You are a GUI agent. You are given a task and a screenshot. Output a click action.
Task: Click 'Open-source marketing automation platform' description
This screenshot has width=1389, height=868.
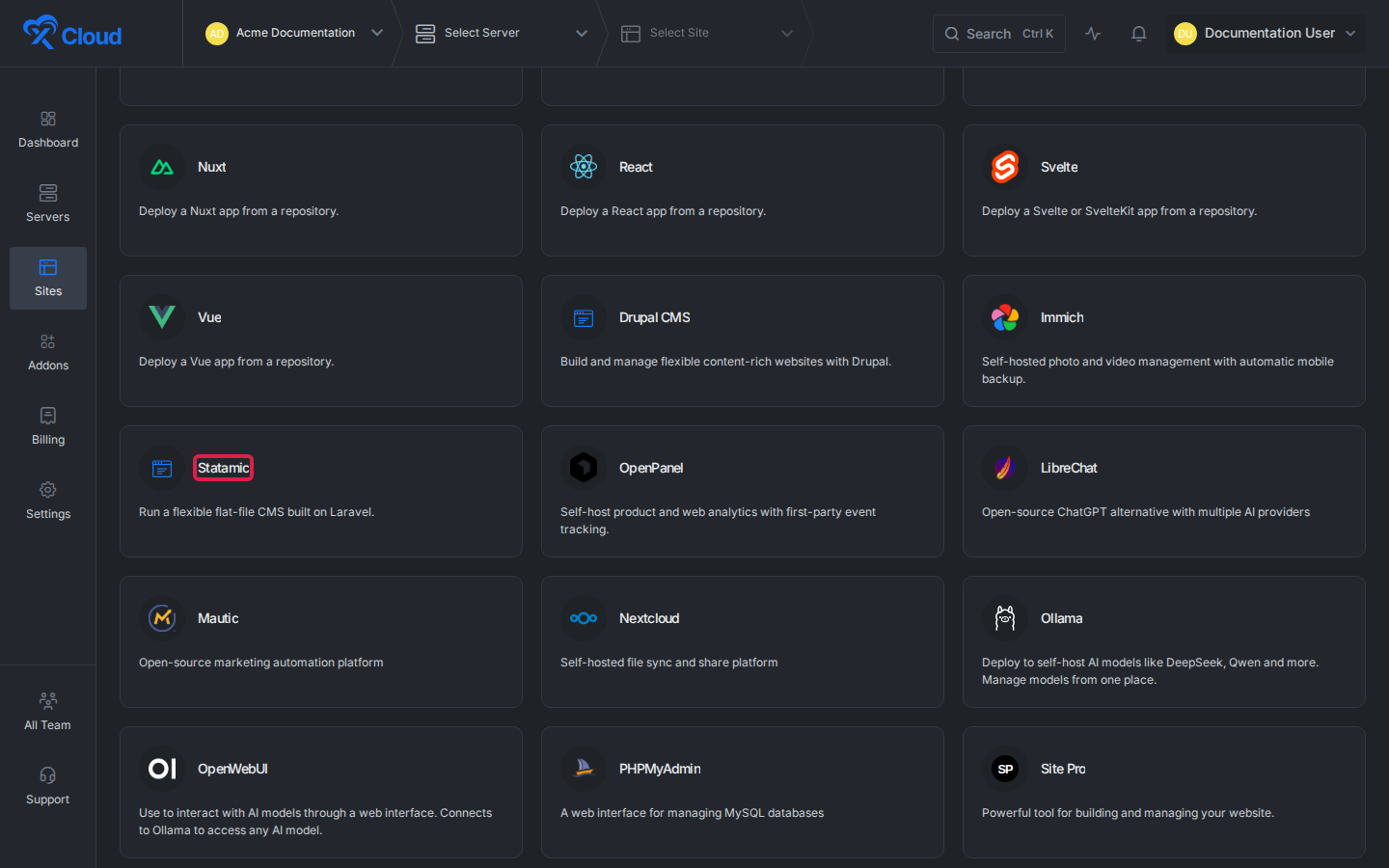[261, 663]
